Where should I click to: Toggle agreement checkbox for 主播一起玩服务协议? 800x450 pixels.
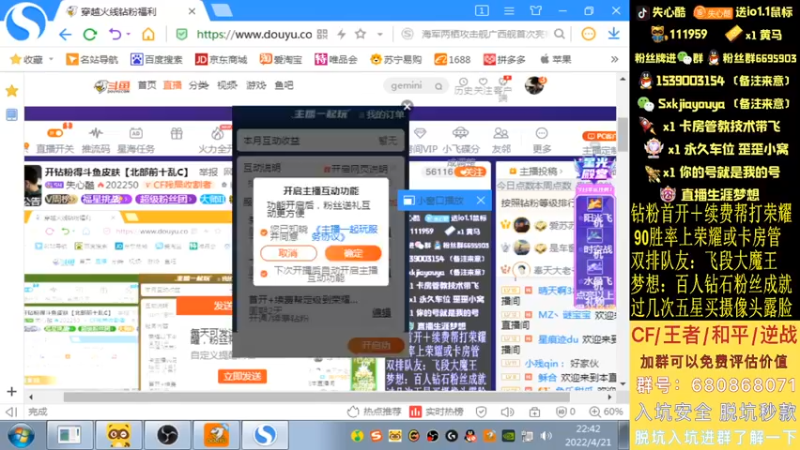click(264, 233)
